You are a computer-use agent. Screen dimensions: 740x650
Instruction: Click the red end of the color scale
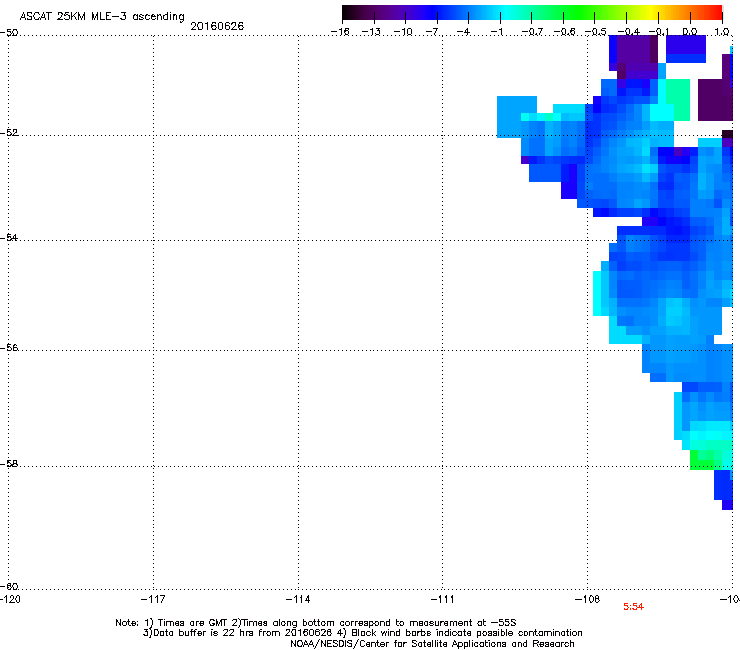click(x=713, y=12)
